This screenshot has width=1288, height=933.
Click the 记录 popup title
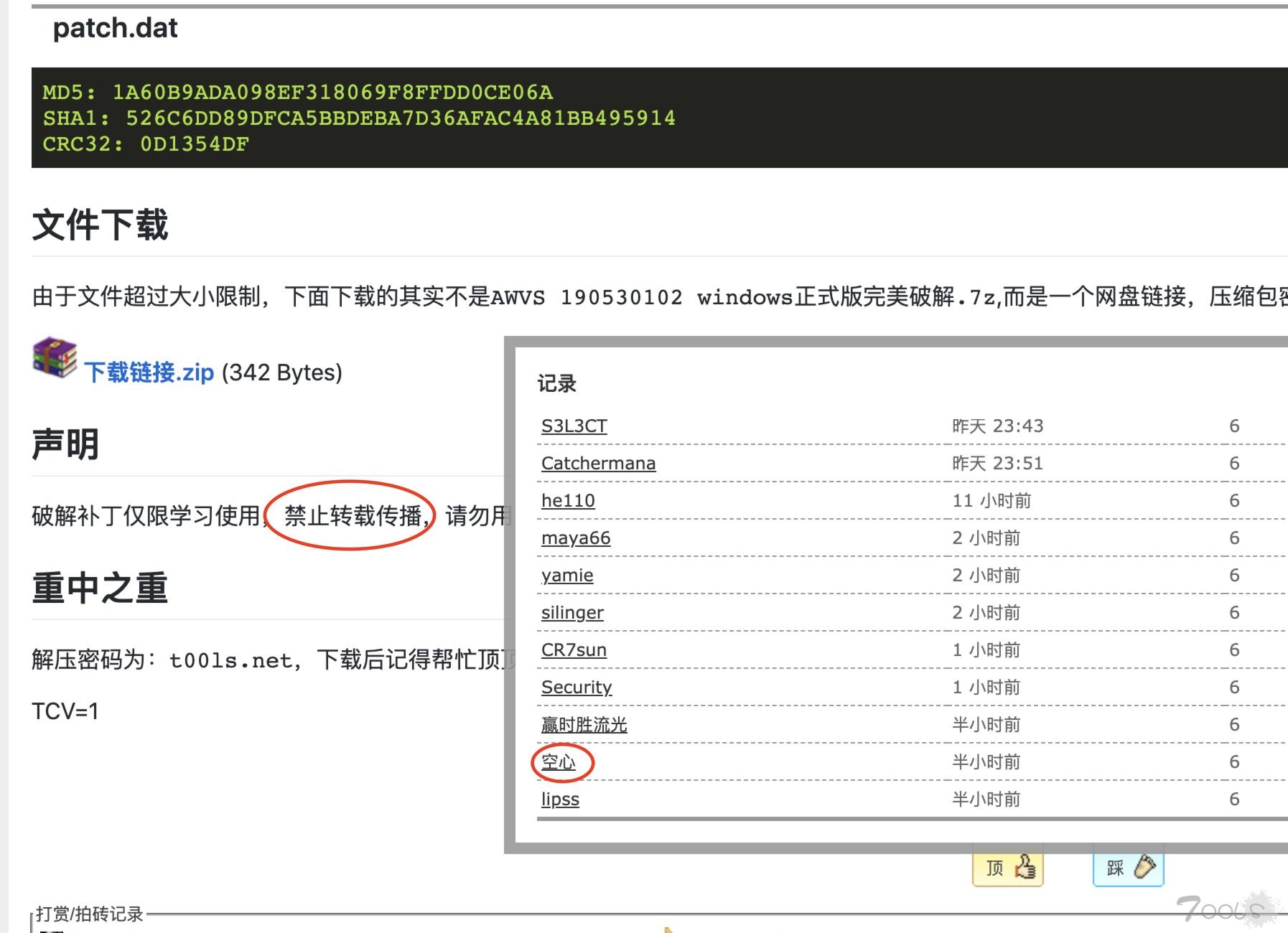pyautogui.click(x=557, y=384)
